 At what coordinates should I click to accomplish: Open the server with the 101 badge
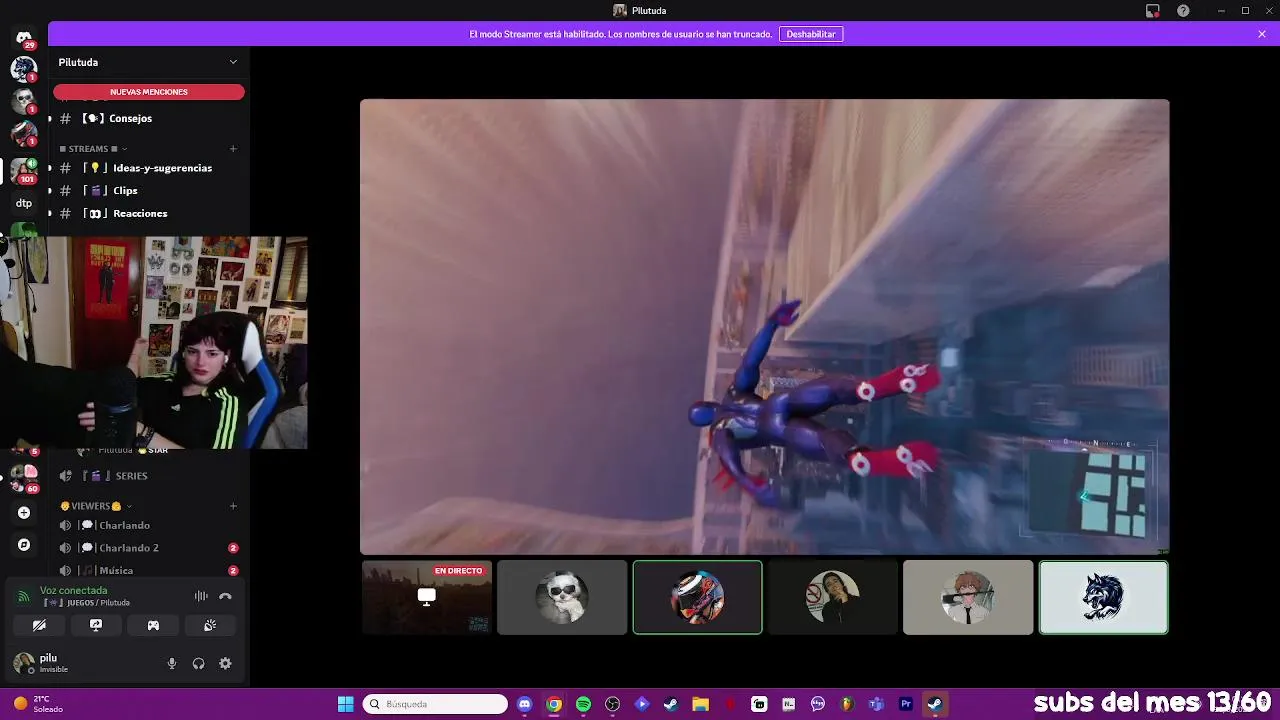click(24, 171)
